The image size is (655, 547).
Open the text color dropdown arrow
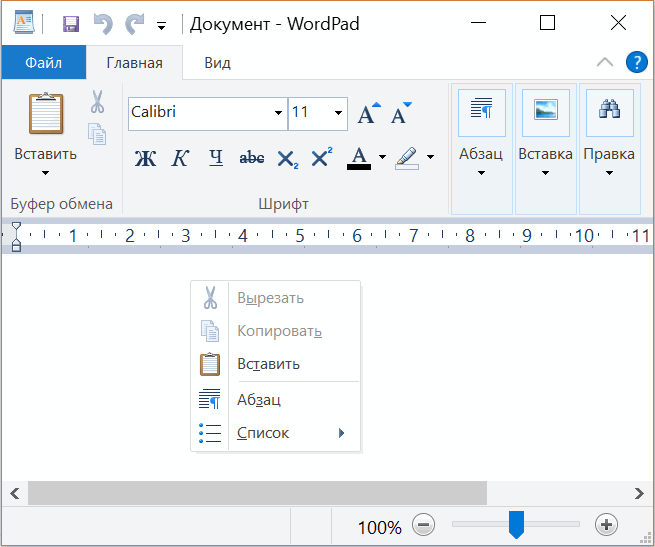(382, 157)
